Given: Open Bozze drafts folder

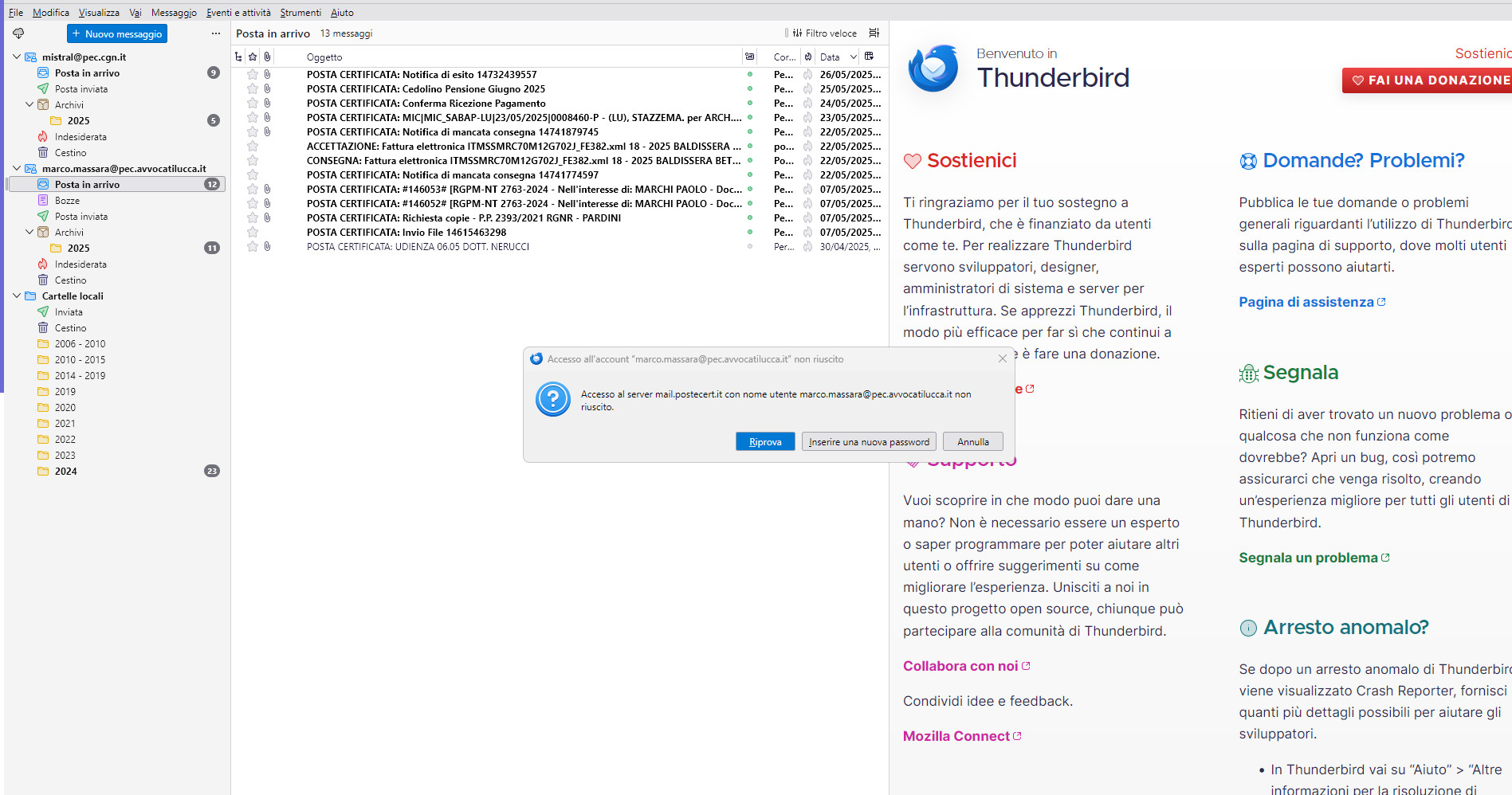Looking at the screenshot, I should coord(67,201).
